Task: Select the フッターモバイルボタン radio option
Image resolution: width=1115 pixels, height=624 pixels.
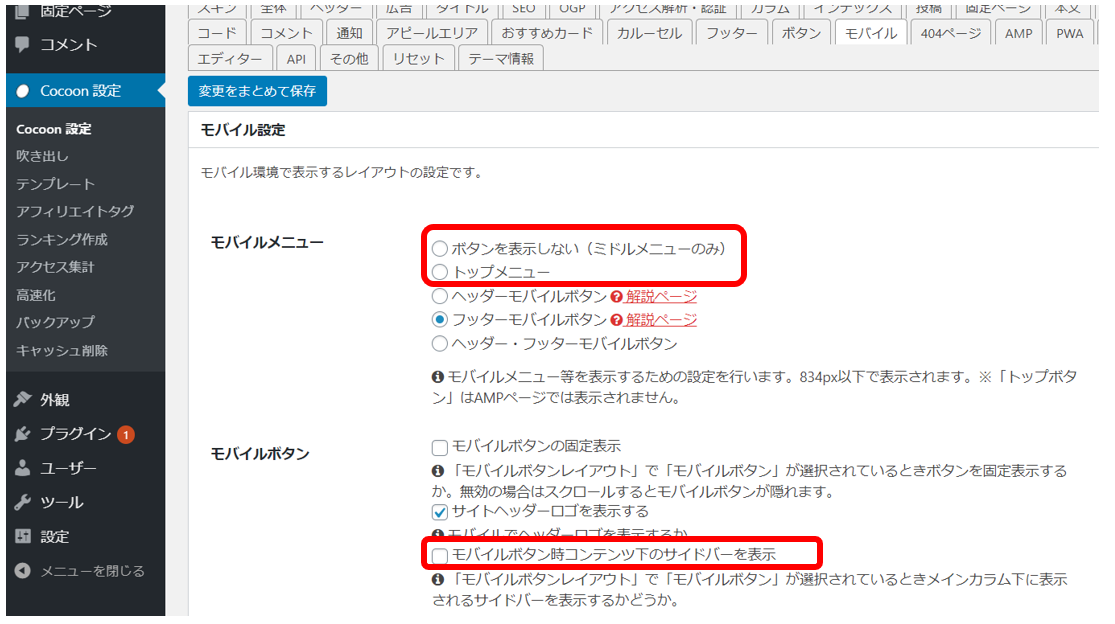Action: (x=439, y=320)
